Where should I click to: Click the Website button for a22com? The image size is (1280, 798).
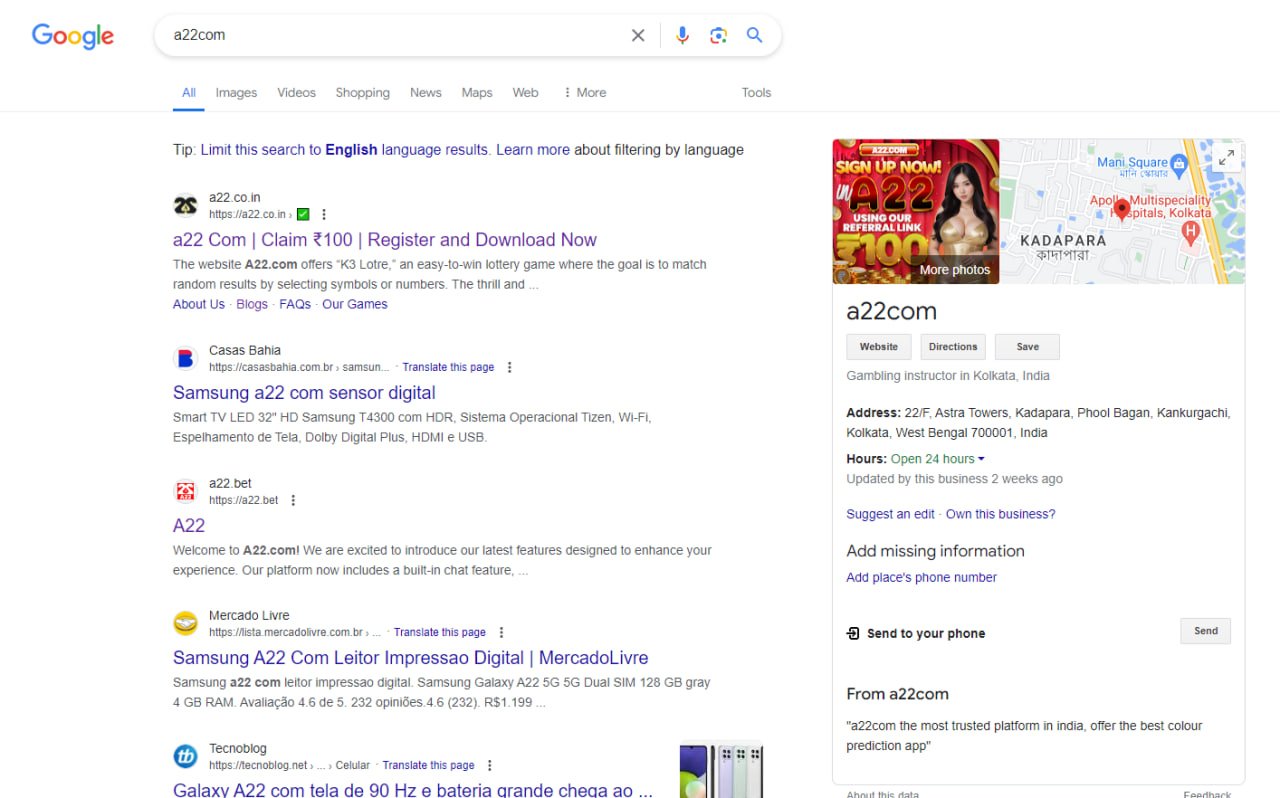pos(879,347)
